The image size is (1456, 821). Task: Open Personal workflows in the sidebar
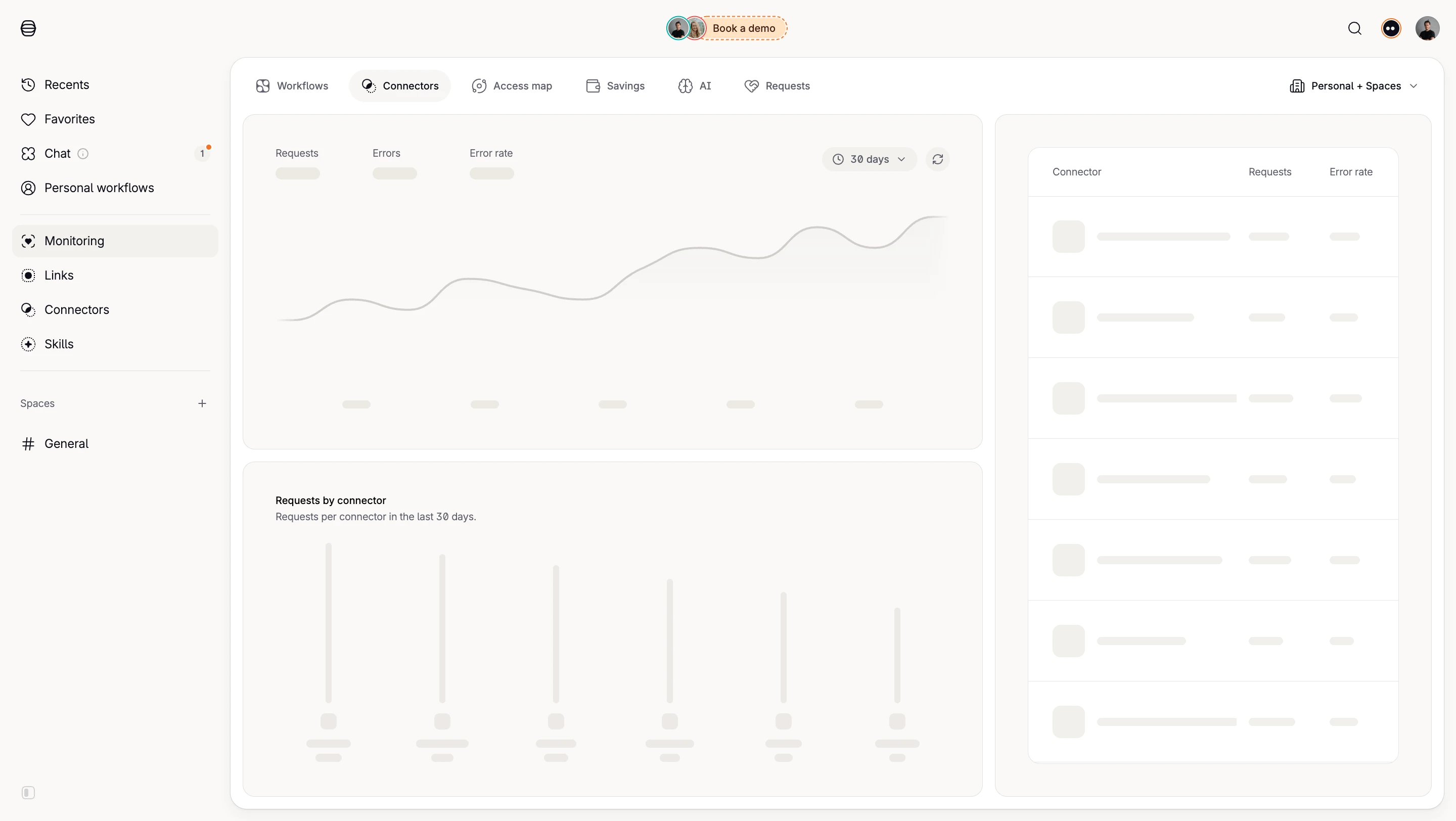pyautogui.click(x=115, y=188)
